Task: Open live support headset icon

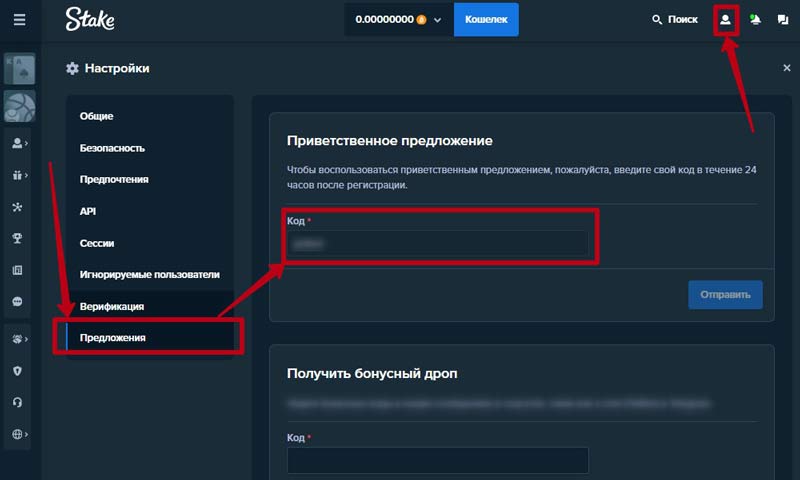Action: tap(17, 402)
